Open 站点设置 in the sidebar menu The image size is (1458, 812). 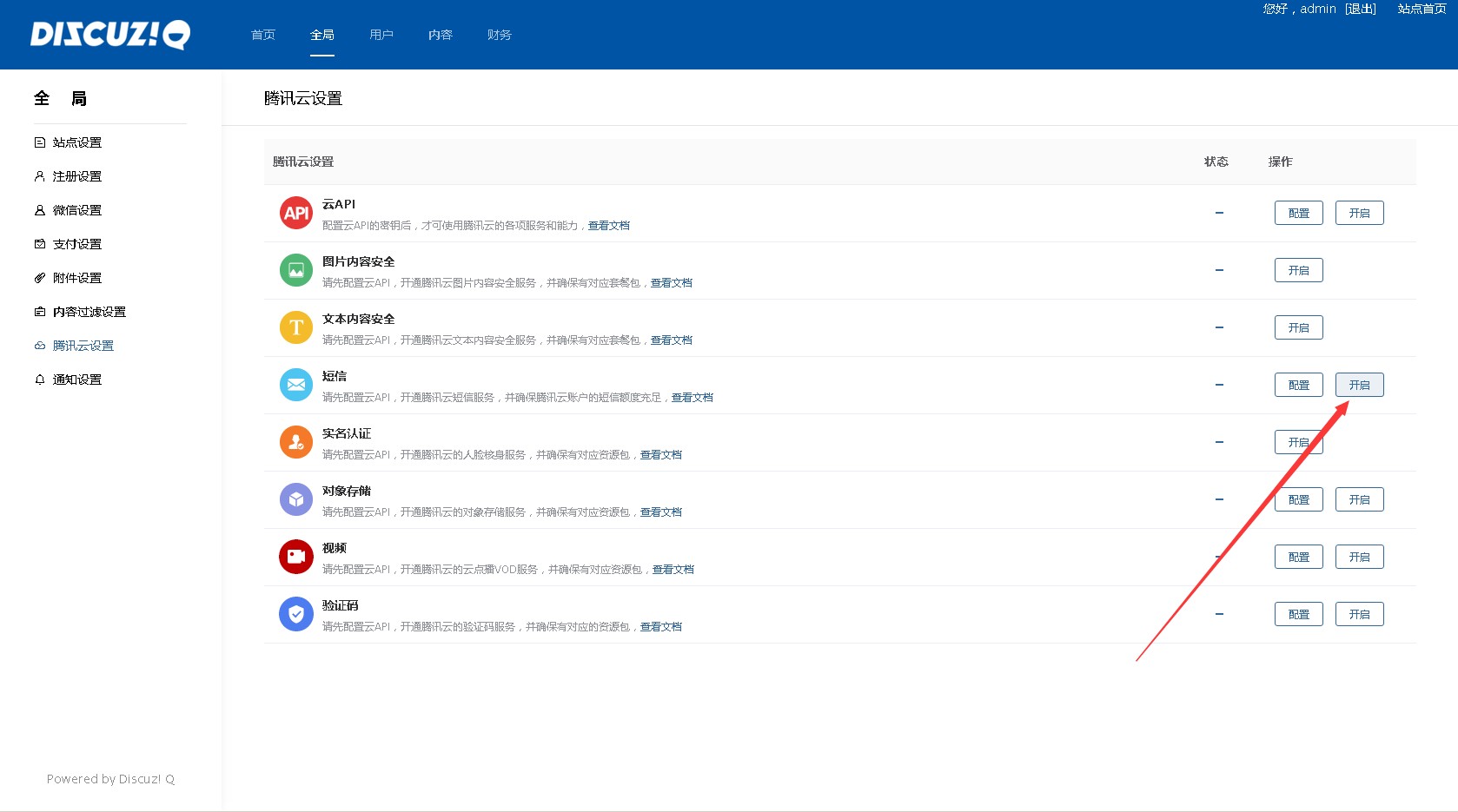[x=77, y=142]
